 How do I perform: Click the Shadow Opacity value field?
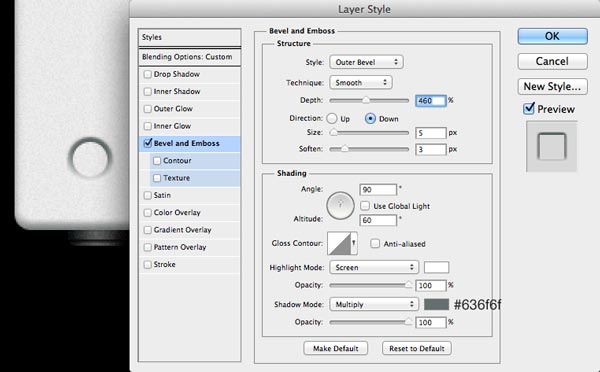[431, 323]
